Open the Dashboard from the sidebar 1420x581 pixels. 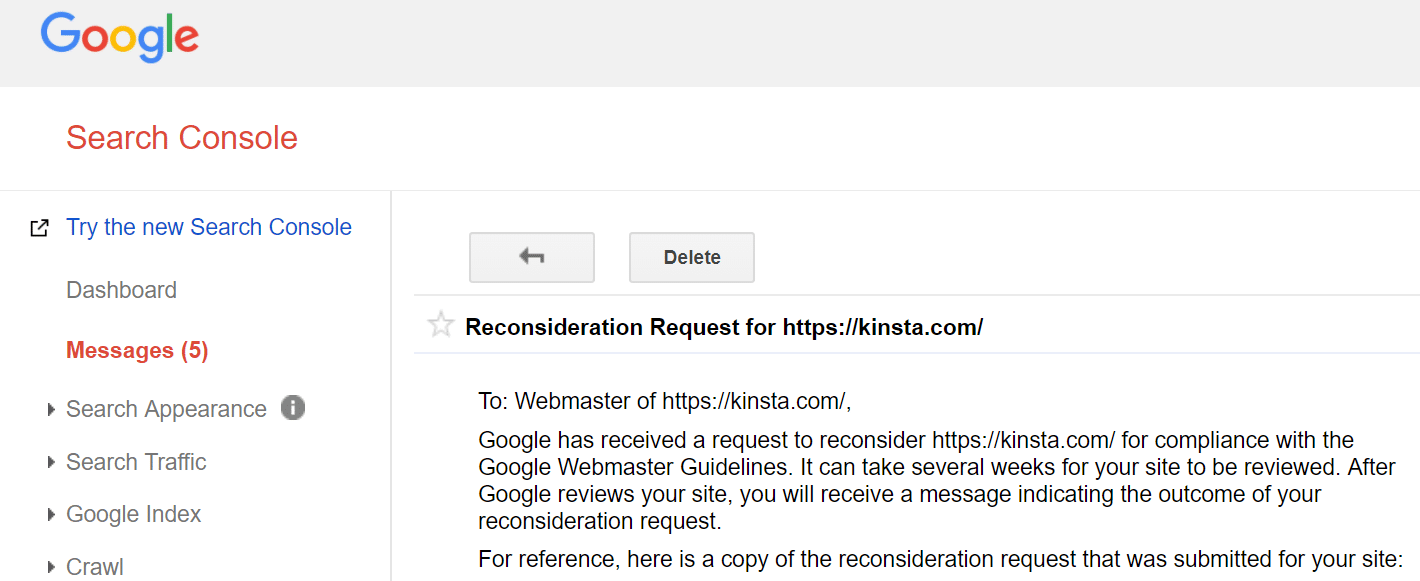click(121, 289)
